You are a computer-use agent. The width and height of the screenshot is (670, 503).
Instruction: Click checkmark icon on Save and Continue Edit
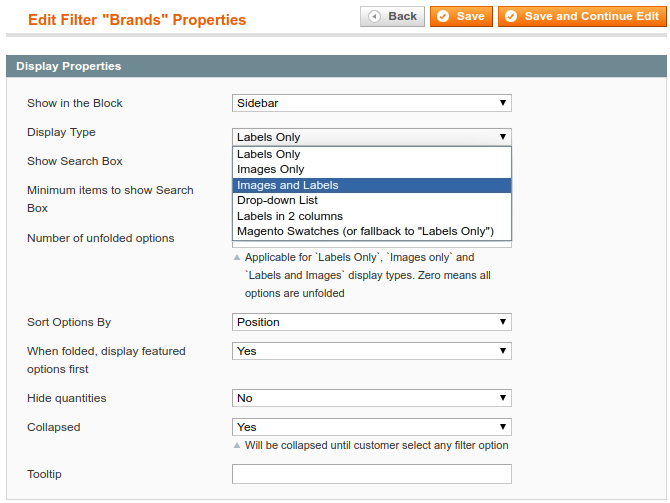click(x=511, y=16)
